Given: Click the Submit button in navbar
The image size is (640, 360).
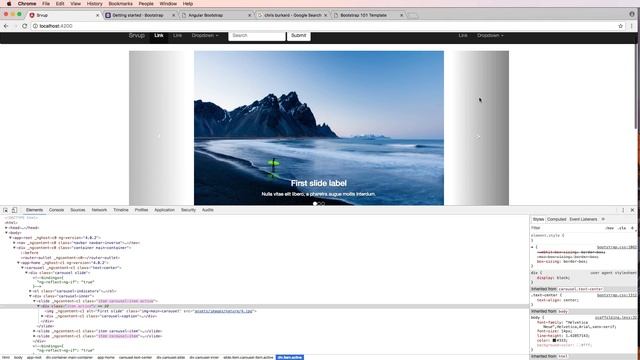Looking at the screenshot, I should pos(298,36).
